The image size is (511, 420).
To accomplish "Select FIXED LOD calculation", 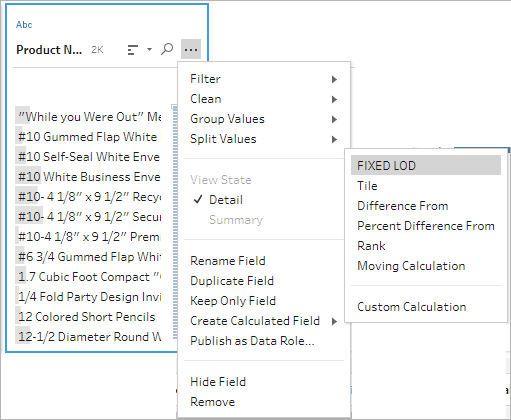I will 426,165.
